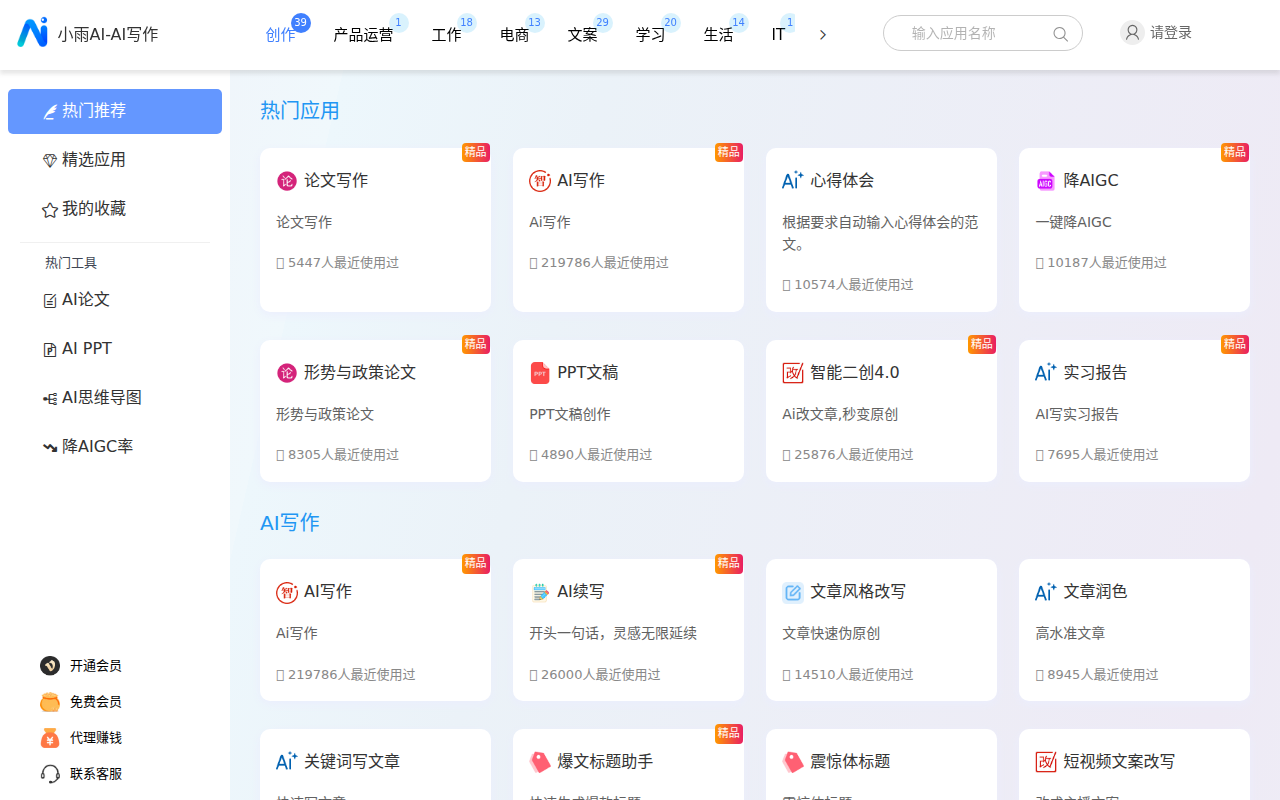
Task: Click the search magnifier icon
Action: pyautogui.click(x=1060, y=34)
